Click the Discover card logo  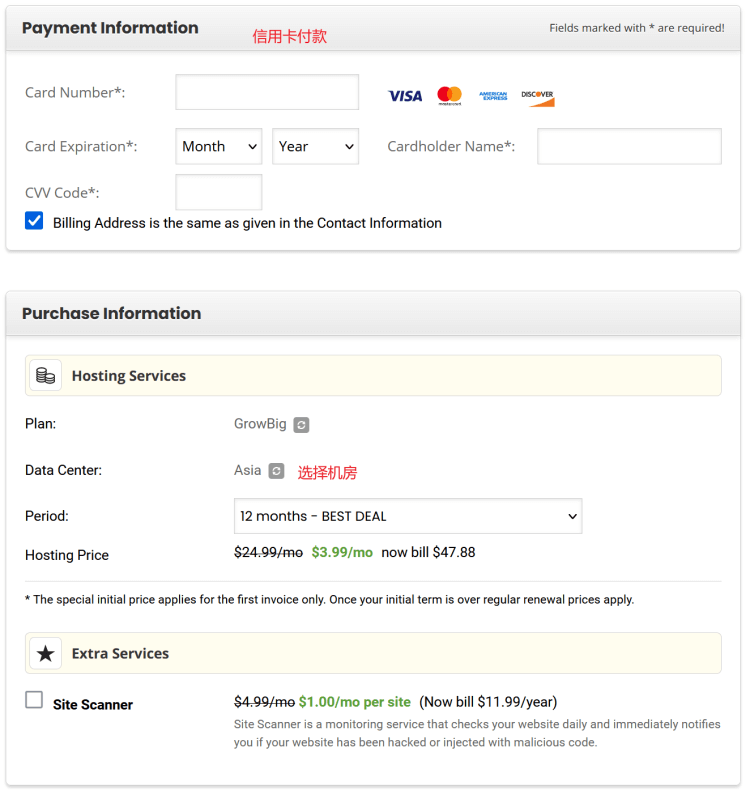click(537, 98)
